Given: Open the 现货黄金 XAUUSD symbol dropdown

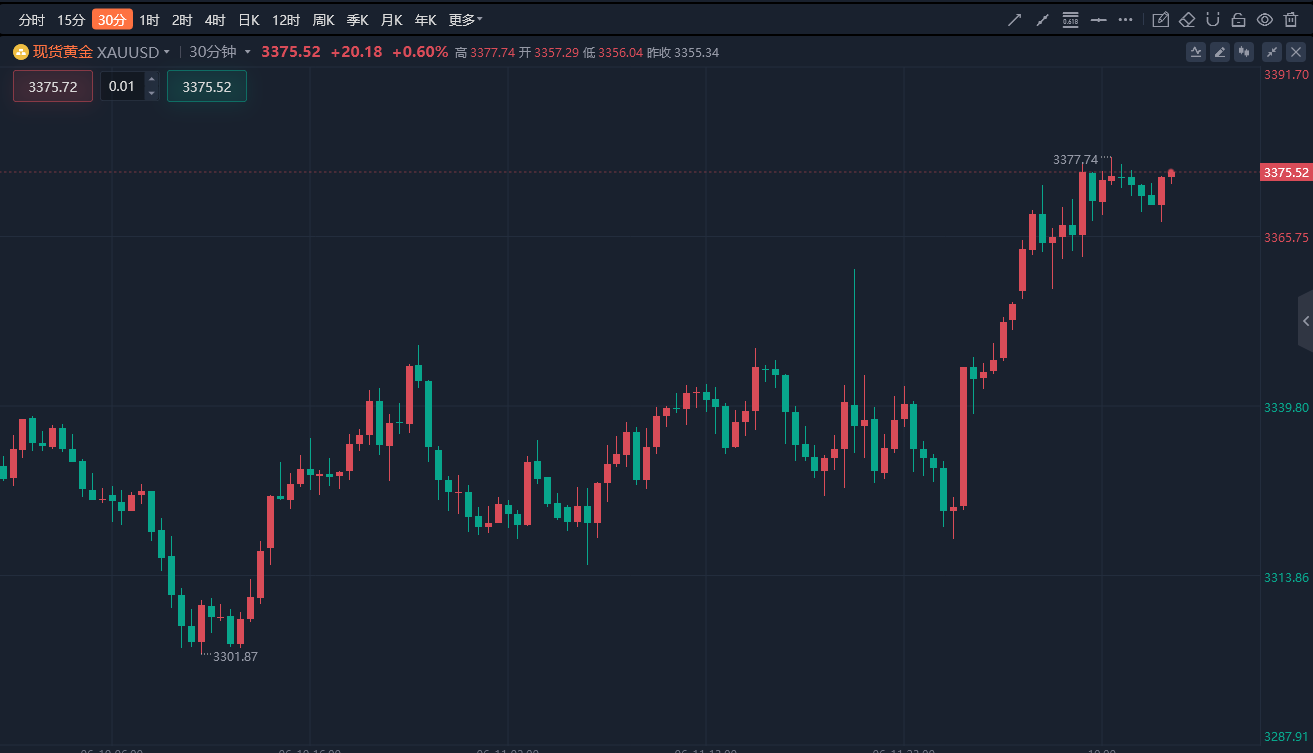Looking at the screenshot, I should click(x=101, y=52).
